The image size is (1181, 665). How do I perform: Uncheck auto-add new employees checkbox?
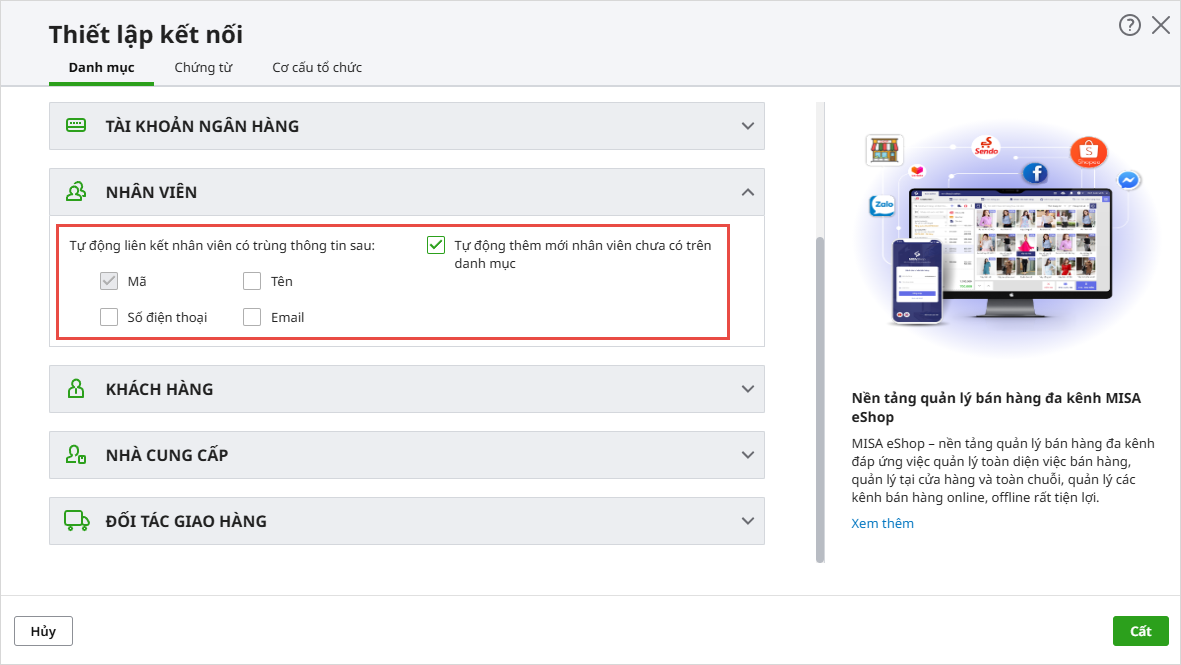pyautogui.click(x=436, y=245)
